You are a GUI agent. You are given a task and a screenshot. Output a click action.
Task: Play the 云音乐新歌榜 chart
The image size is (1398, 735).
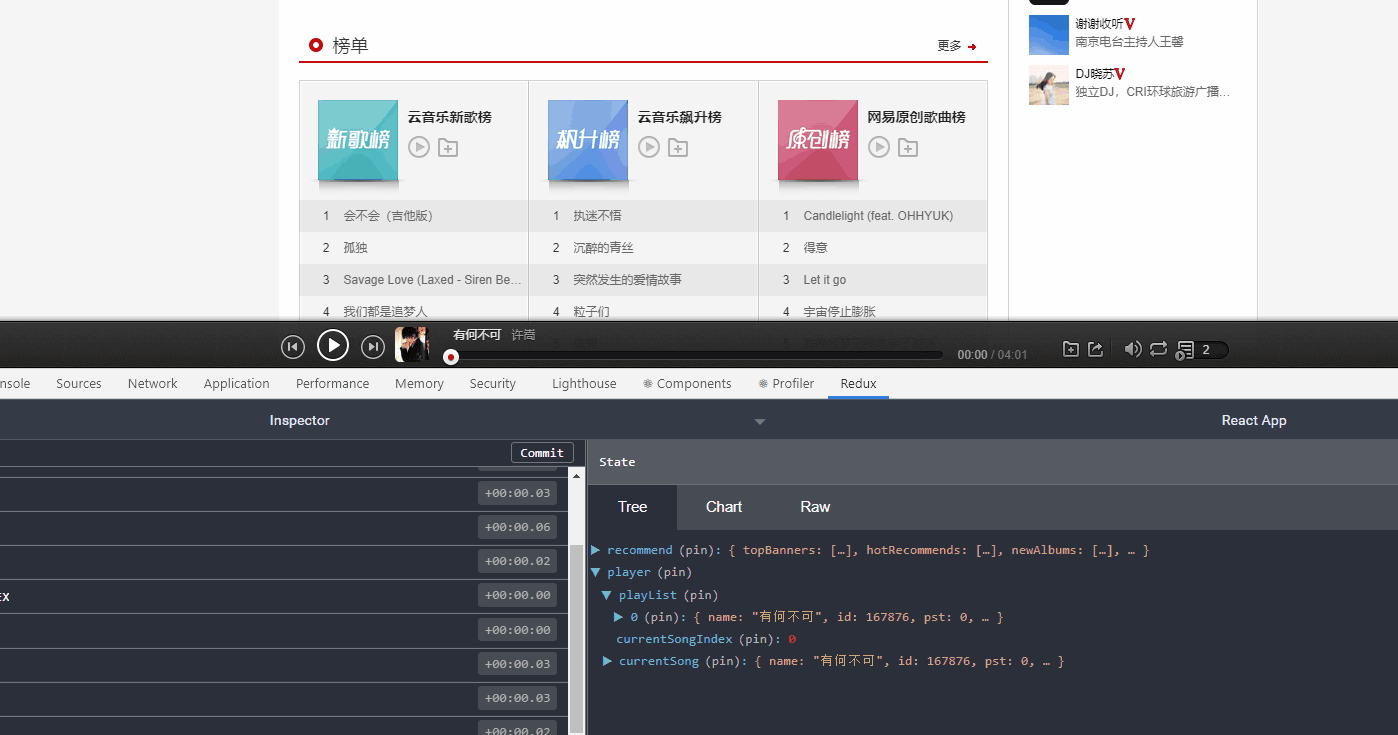point(419,147)
